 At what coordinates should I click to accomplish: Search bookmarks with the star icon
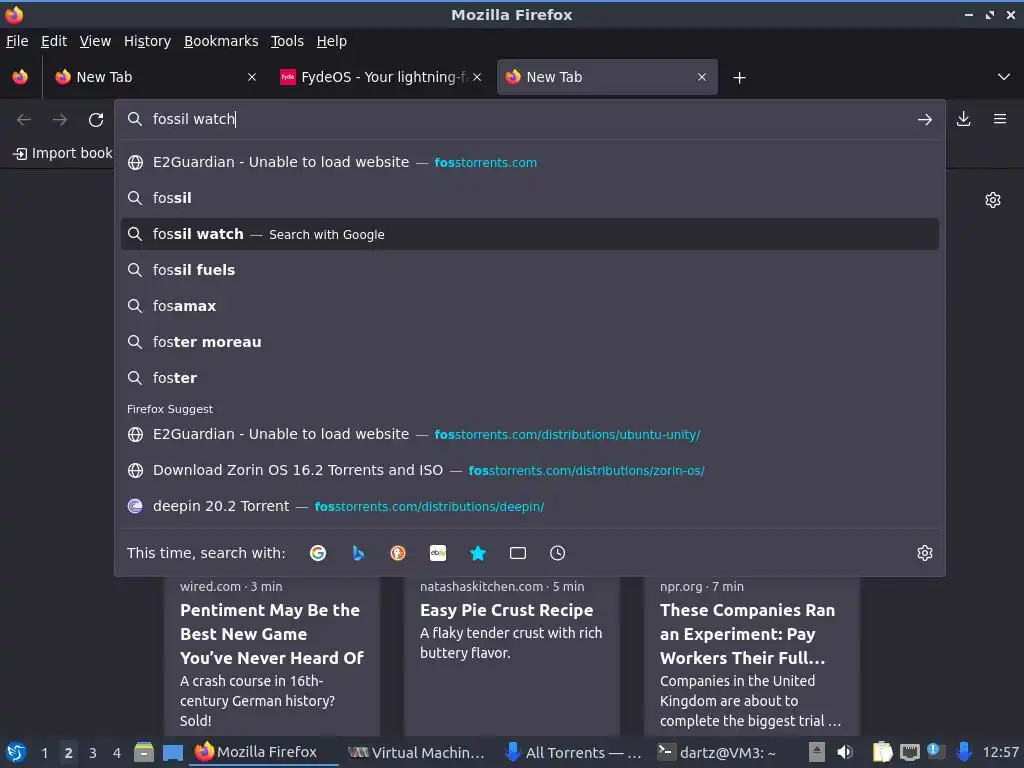click(478, 553)
